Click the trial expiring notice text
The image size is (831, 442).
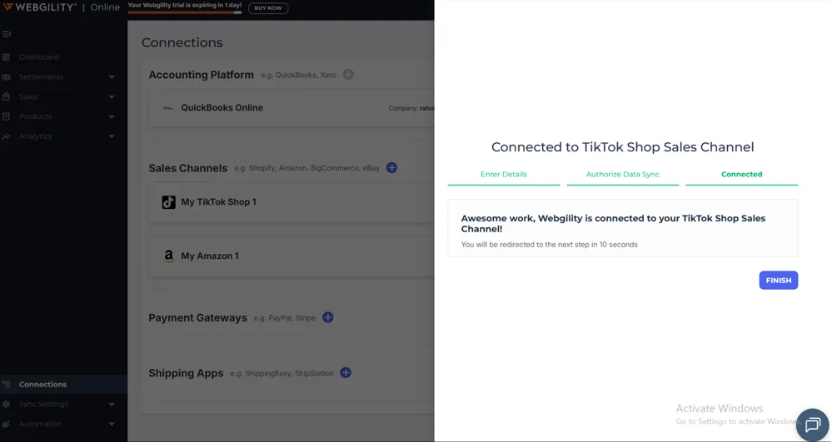tap(184, 5)
